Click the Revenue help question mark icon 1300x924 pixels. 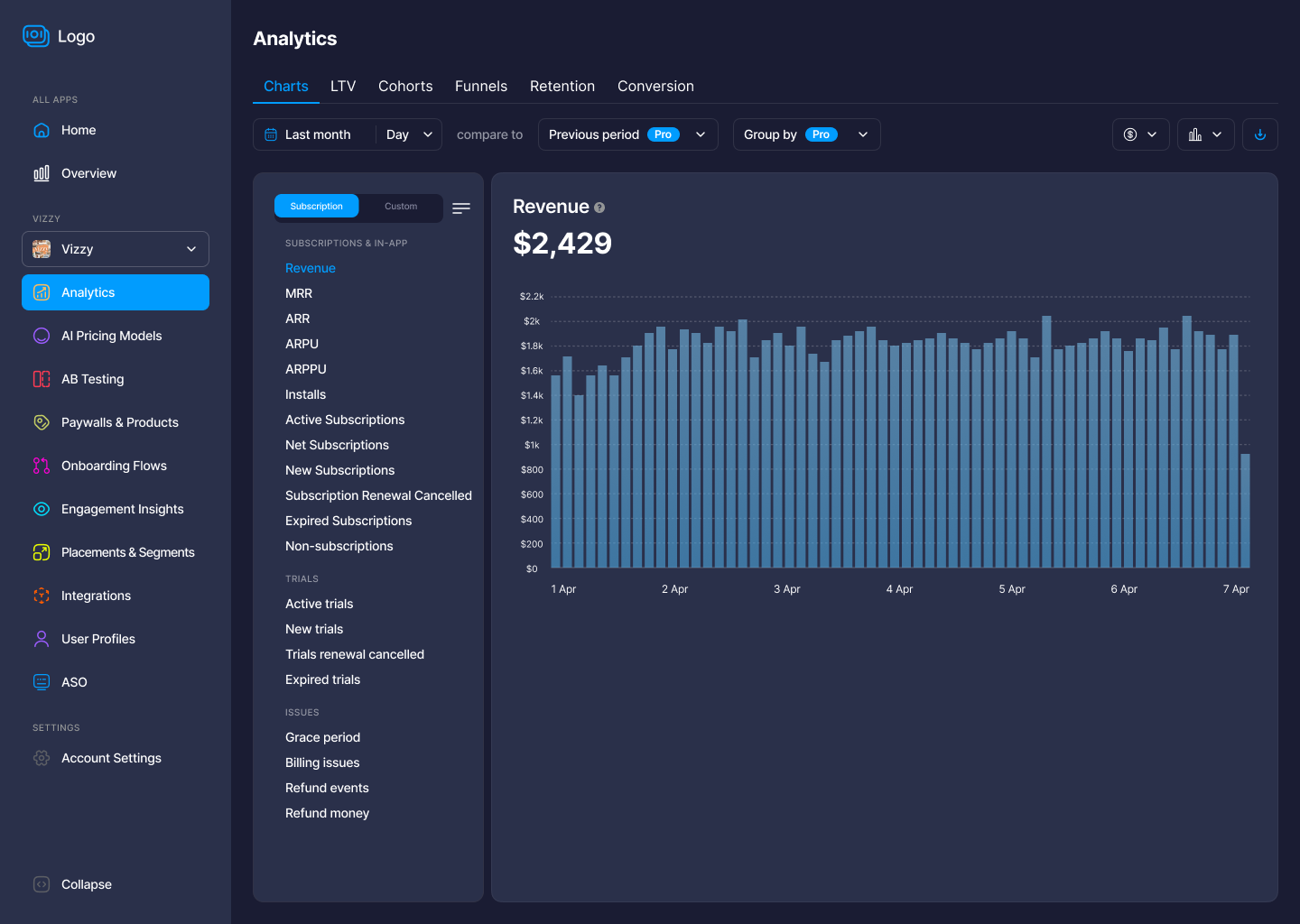(599, 208)
